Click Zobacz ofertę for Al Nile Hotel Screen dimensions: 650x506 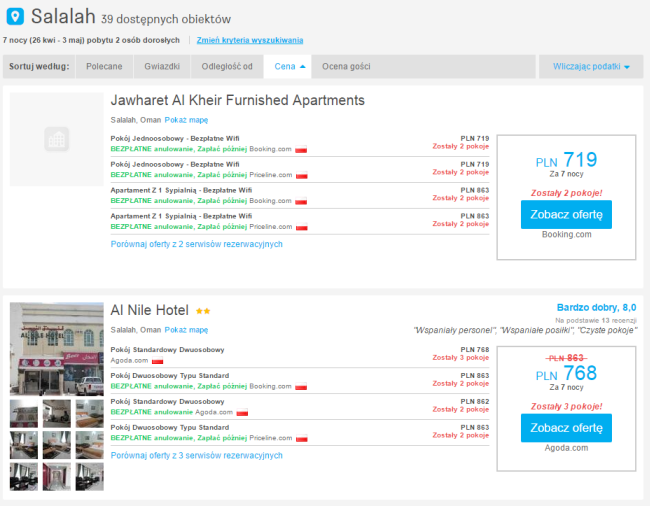point(566,428)
